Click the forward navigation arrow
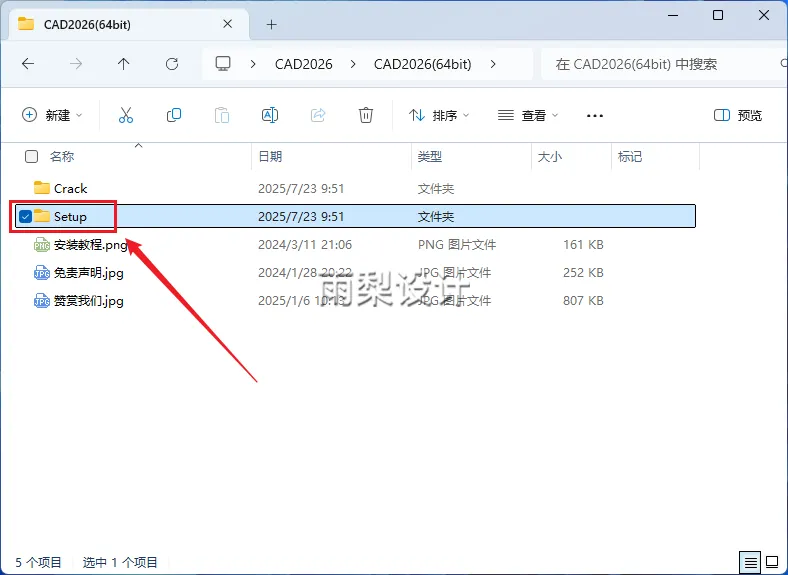Screen dimensions: 788x575 (76, 64)
